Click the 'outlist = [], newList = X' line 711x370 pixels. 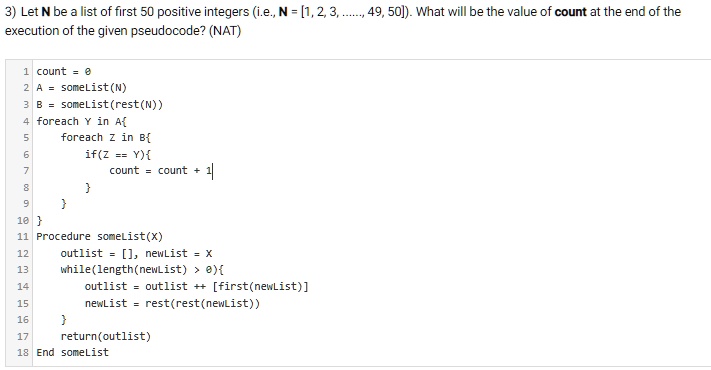[136, 253]
